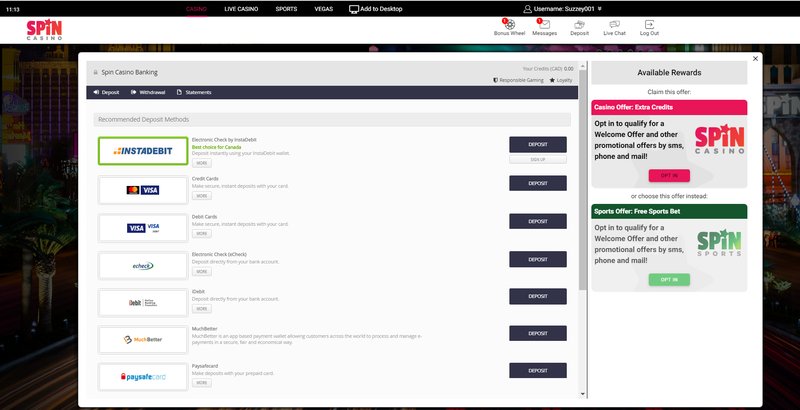Viewport: 800px width, 410px height.
Task: Switch to the Deposit tab
Action: point(106,92)
